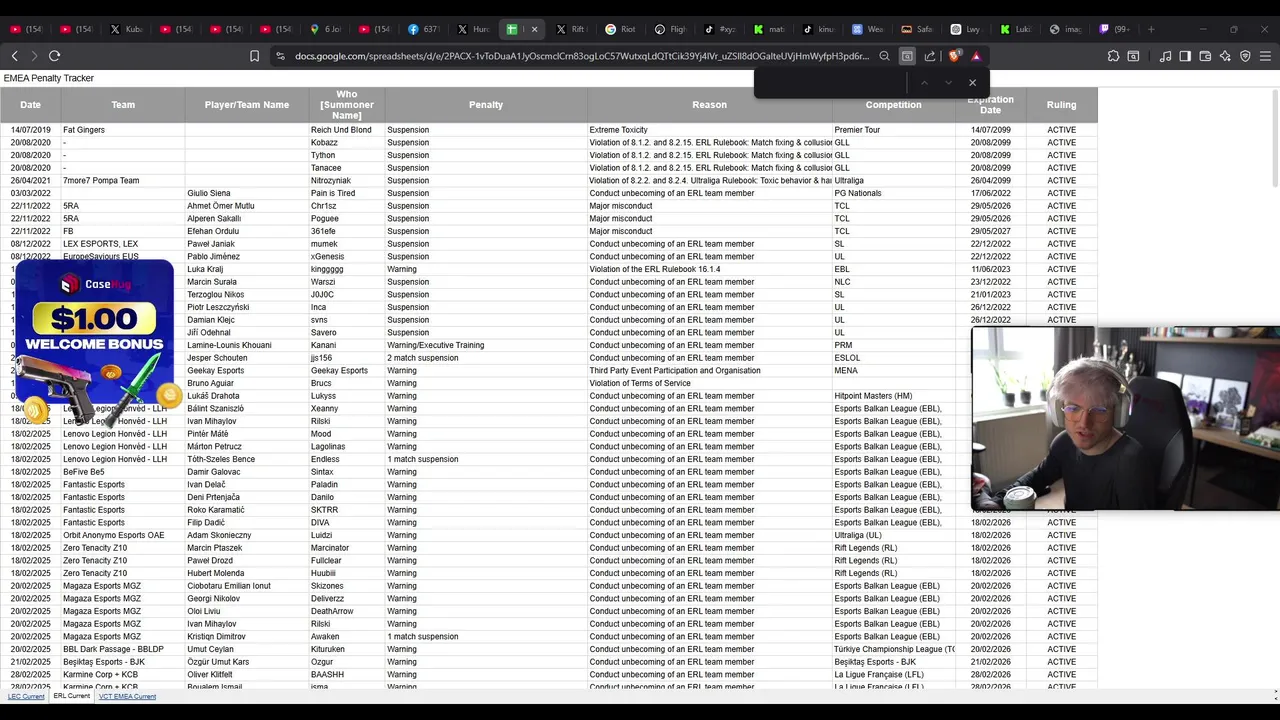This screenshot has width=1280, height=720.
Task: Click the 'Penalty' column header
Action: [486, 105]
